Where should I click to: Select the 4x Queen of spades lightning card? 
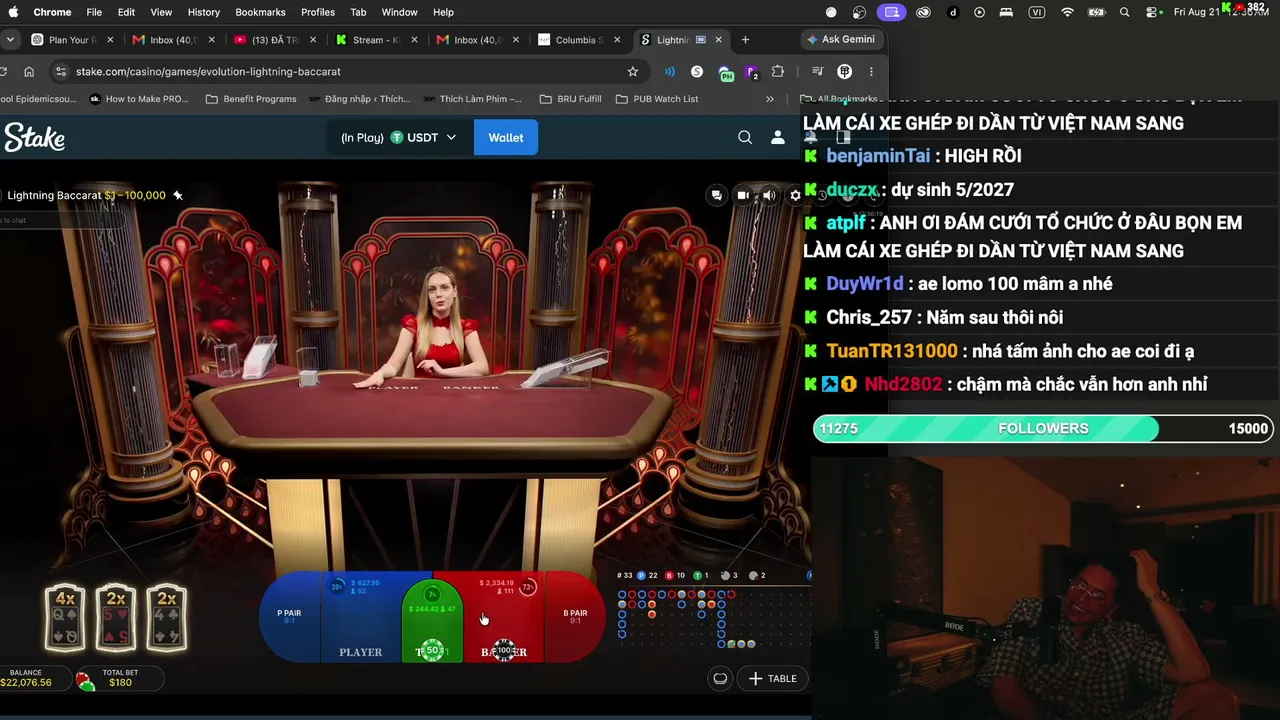pyautogui.click(x=65, y=618)
